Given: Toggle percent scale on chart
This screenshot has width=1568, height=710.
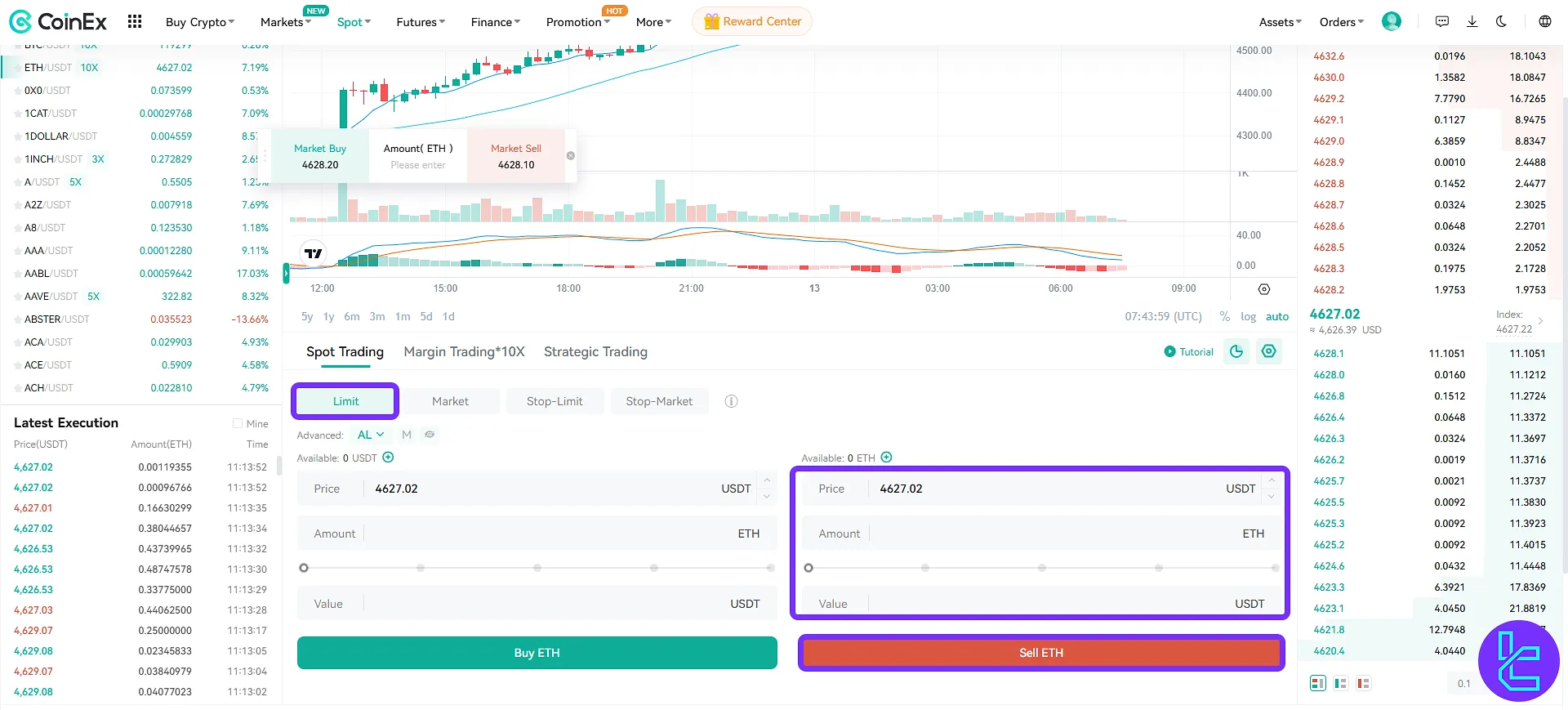Looking at the screenshot, I should click(1225, 316).
